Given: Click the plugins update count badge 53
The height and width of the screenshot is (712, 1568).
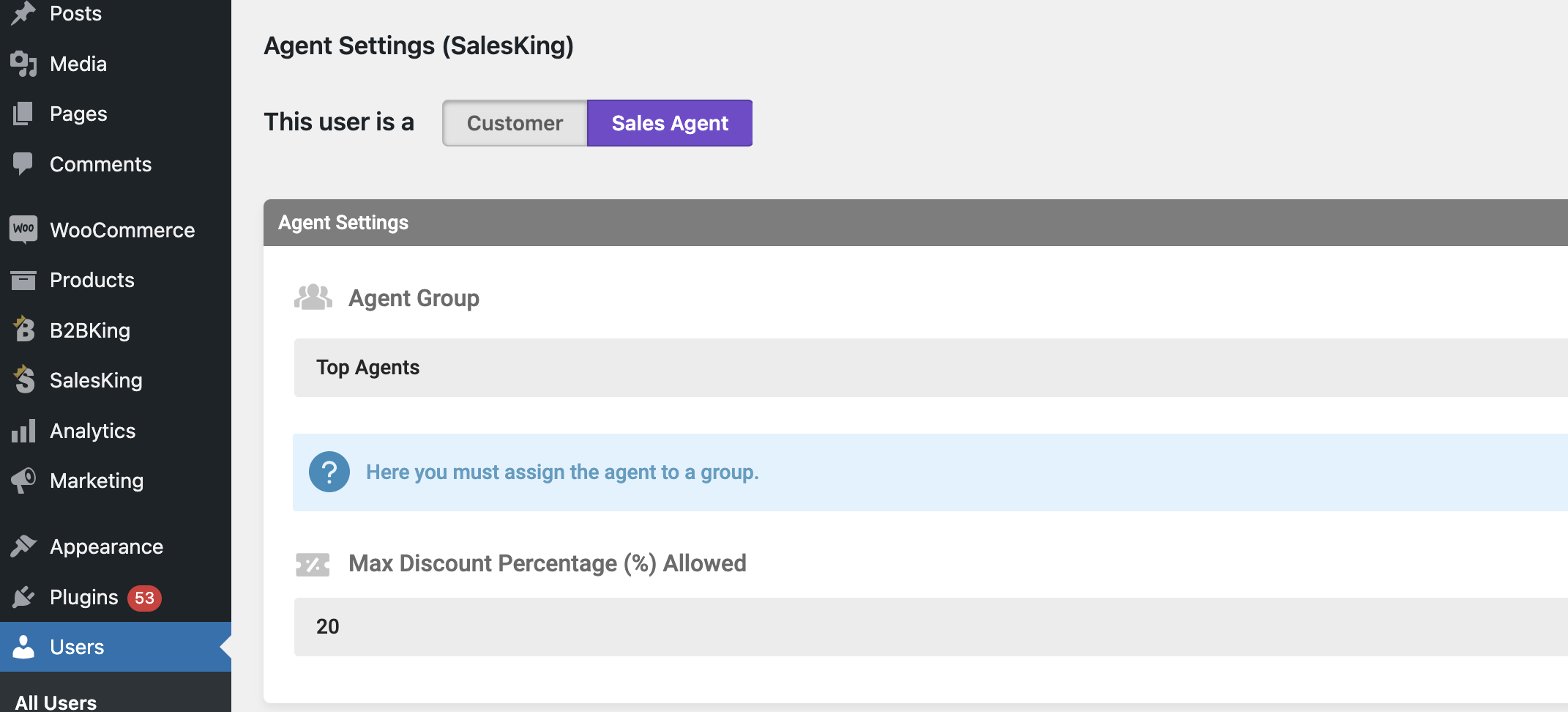Looking at the screenshot, I should click(x=144, y=598).
